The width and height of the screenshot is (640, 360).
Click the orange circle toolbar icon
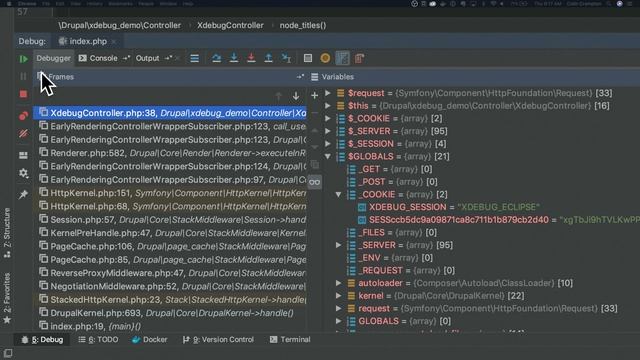pyautogui.click(x=325, y=58)
